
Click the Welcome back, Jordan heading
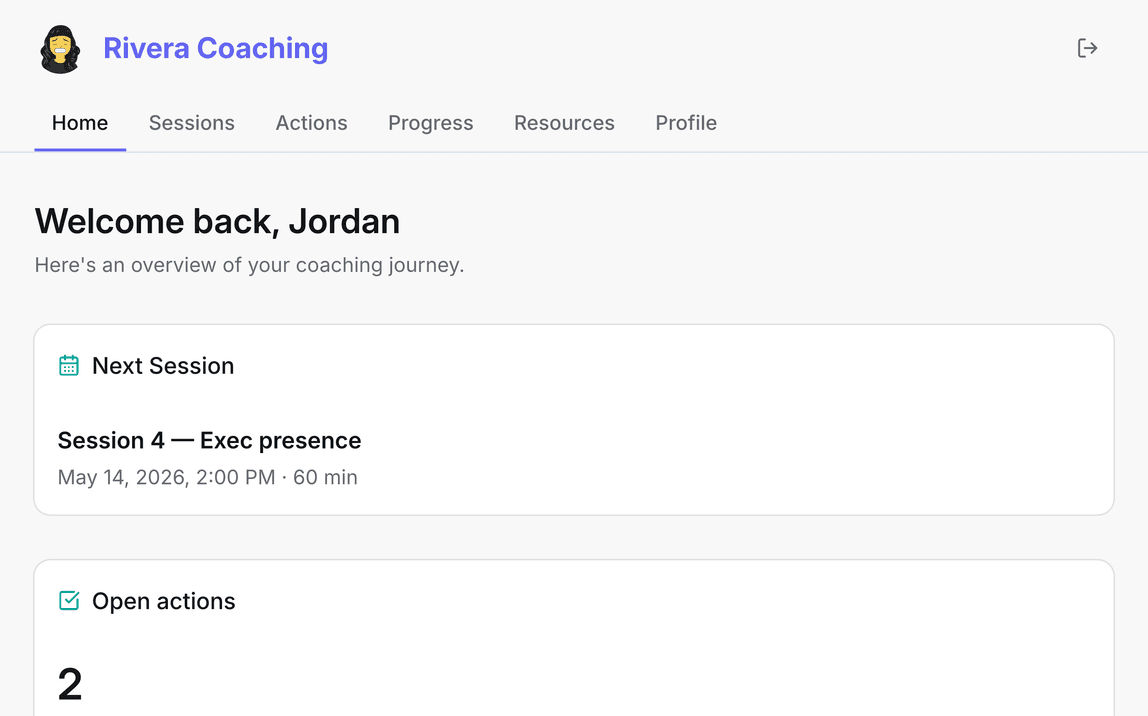217,221
